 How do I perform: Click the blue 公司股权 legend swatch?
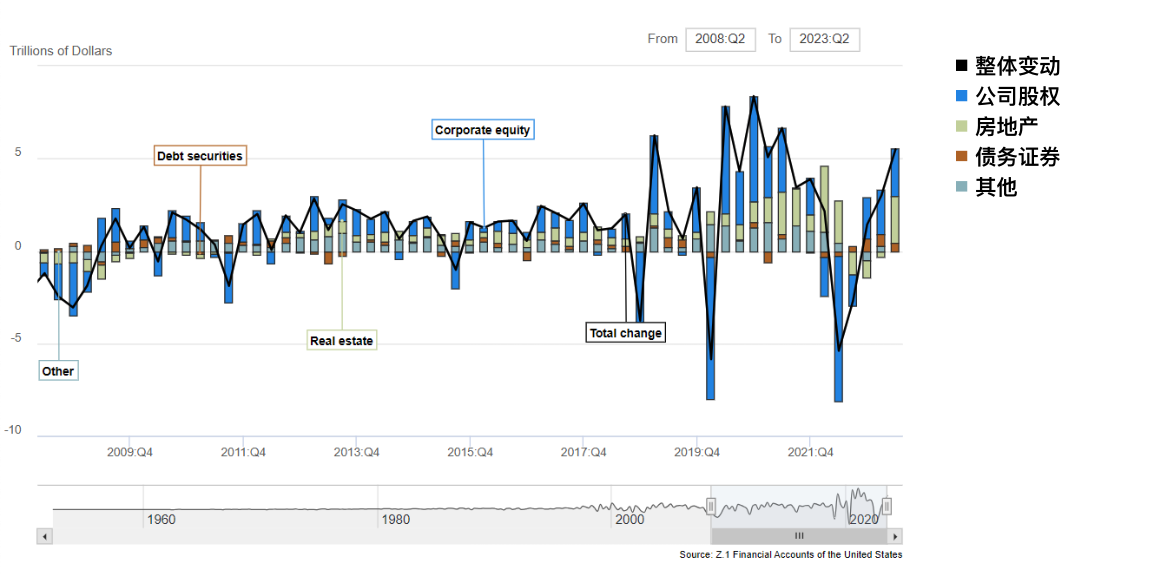[961, 97]
